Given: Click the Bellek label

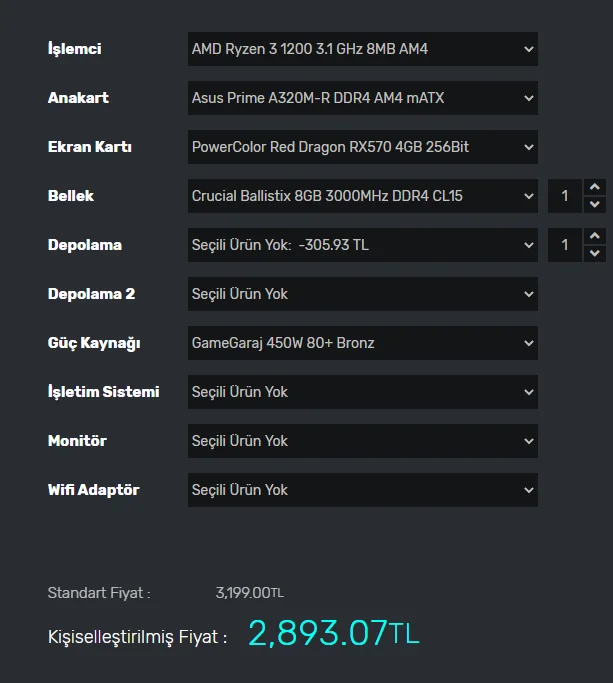Looking at the screenshot, I should (x=71, y=196).
